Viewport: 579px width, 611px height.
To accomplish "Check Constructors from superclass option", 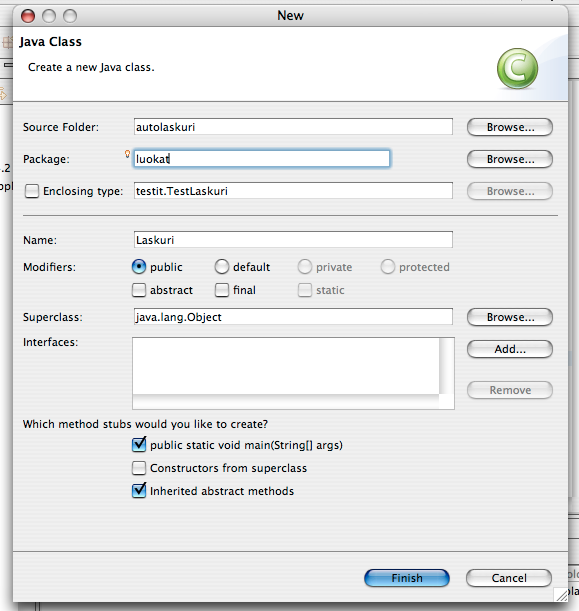I will tap(139, 468).
